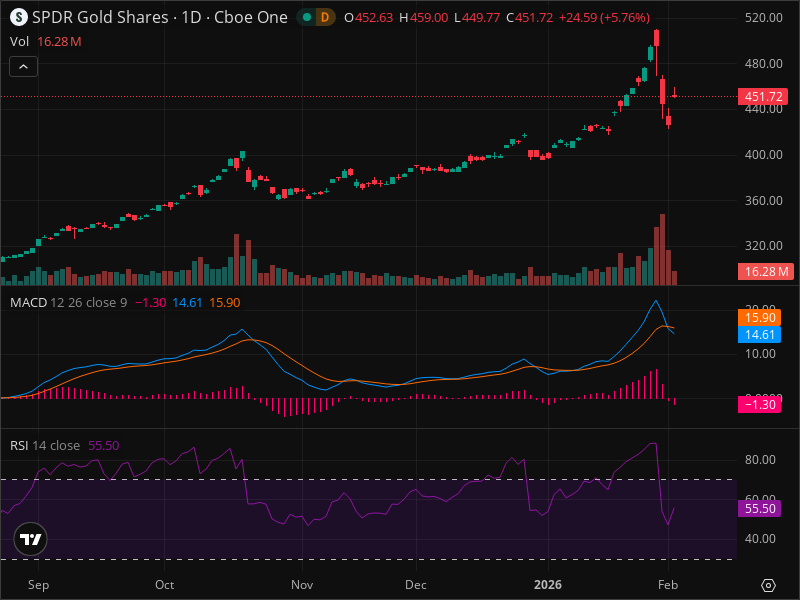Click the current price label 451.72
Viewport: 800px width, 600px height.
(763, 96)
